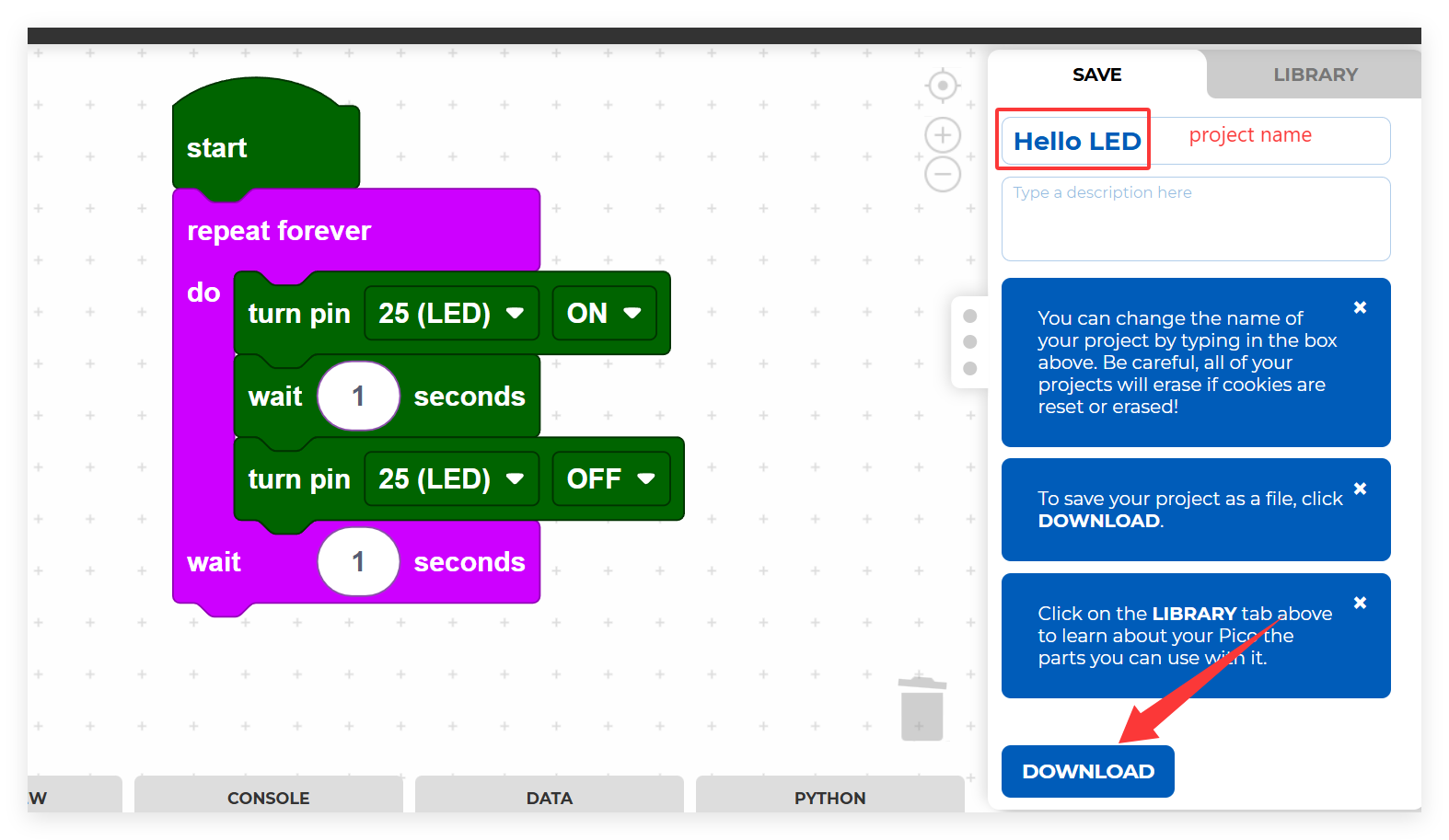Open pin dropdown on the ON block

tap(451, 313)
